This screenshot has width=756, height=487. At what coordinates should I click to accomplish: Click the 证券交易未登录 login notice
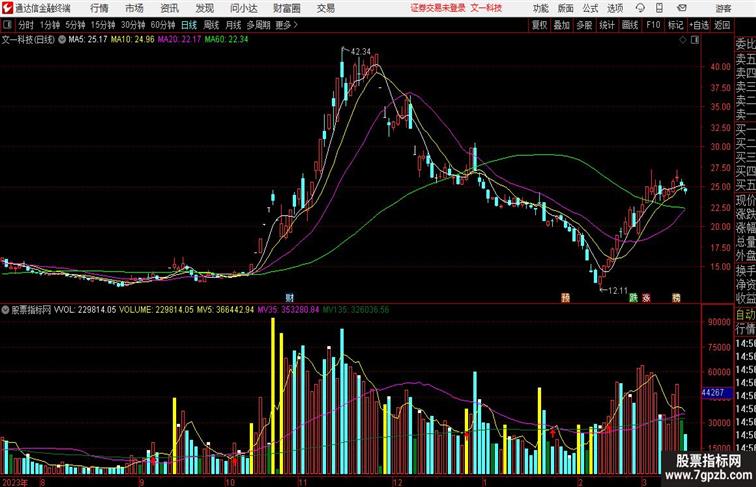(438, 8)
